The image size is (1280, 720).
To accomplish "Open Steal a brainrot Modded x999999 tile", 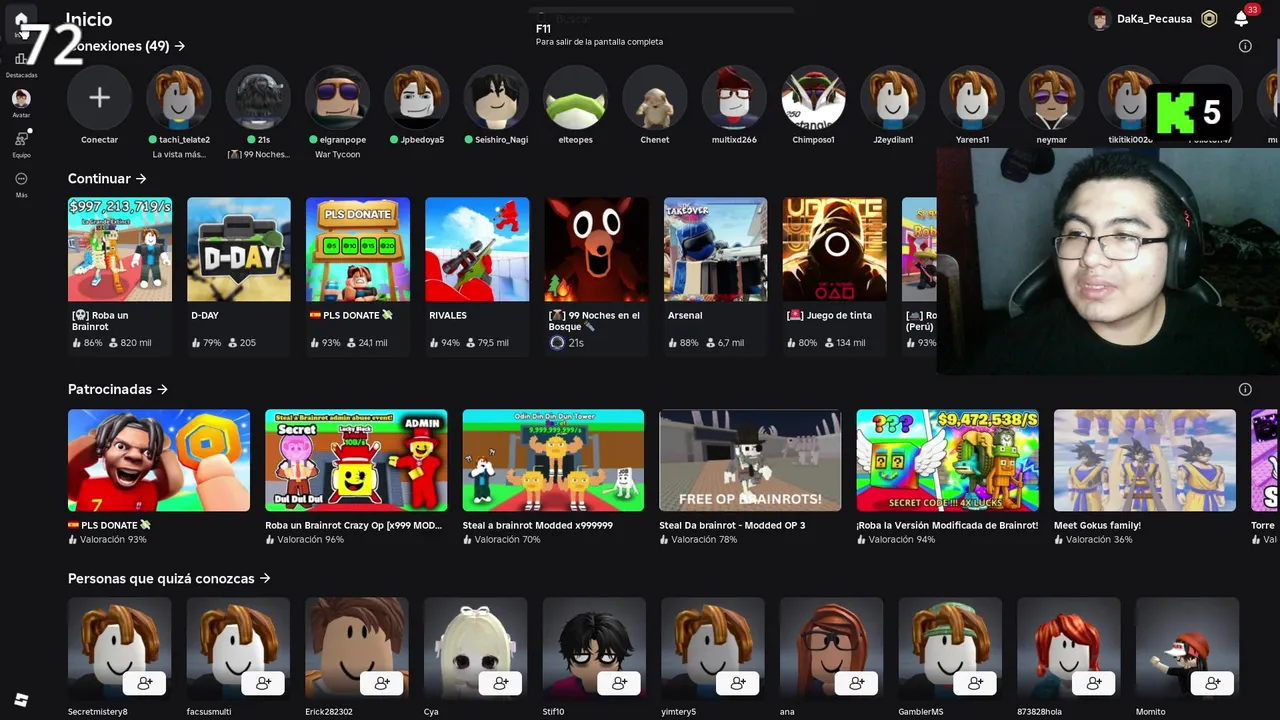I will [x=553, y=460].
